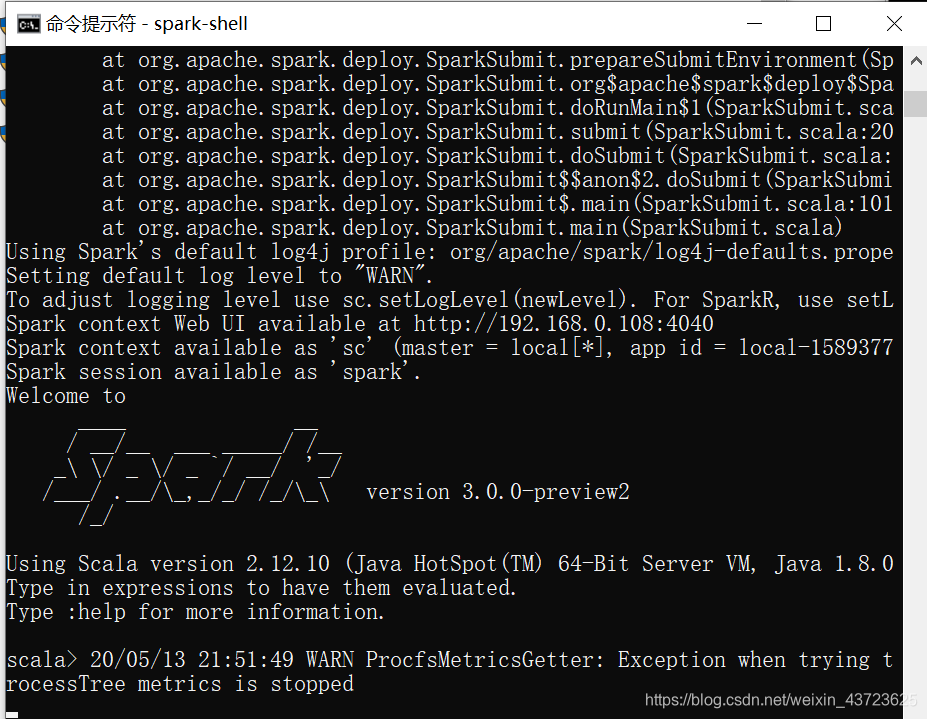This screenshot has height=719, width=927.
Task: Click the scrollbar up arrow
Action: pos(916,60)
